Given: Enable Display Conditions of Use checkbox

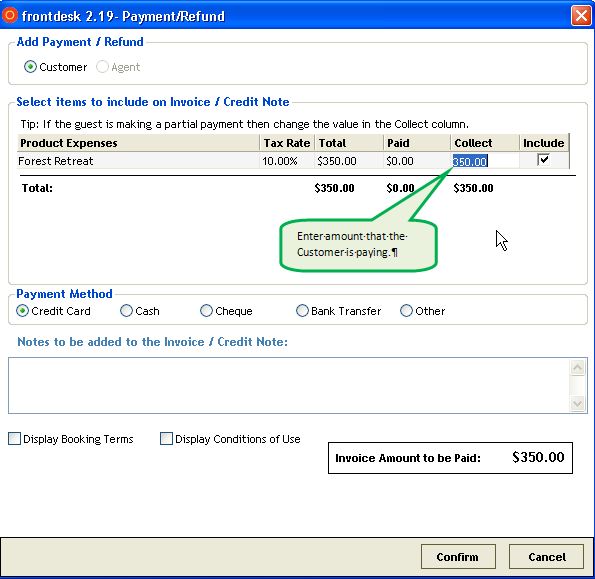Looking at the screenshot, I should coord(166,439).
